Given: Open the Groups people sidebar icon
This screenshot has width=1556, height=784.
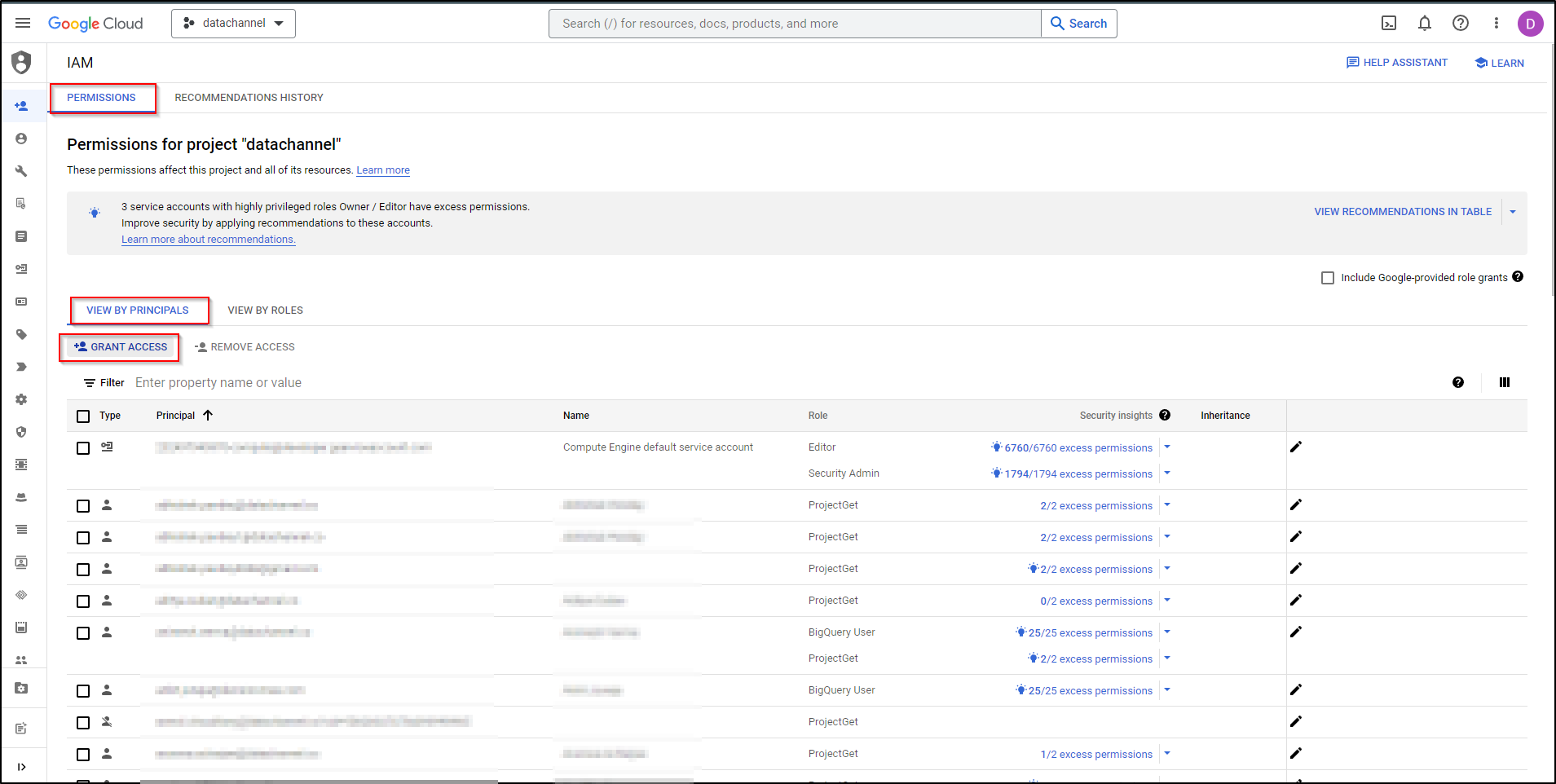Looking at the screenshot, I should (x=21, y=660).
